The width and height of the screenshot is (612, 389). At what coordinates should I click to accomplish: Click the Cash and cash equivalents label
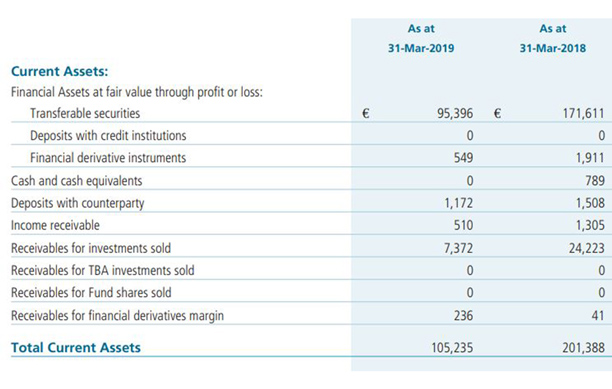coord(76,181)
